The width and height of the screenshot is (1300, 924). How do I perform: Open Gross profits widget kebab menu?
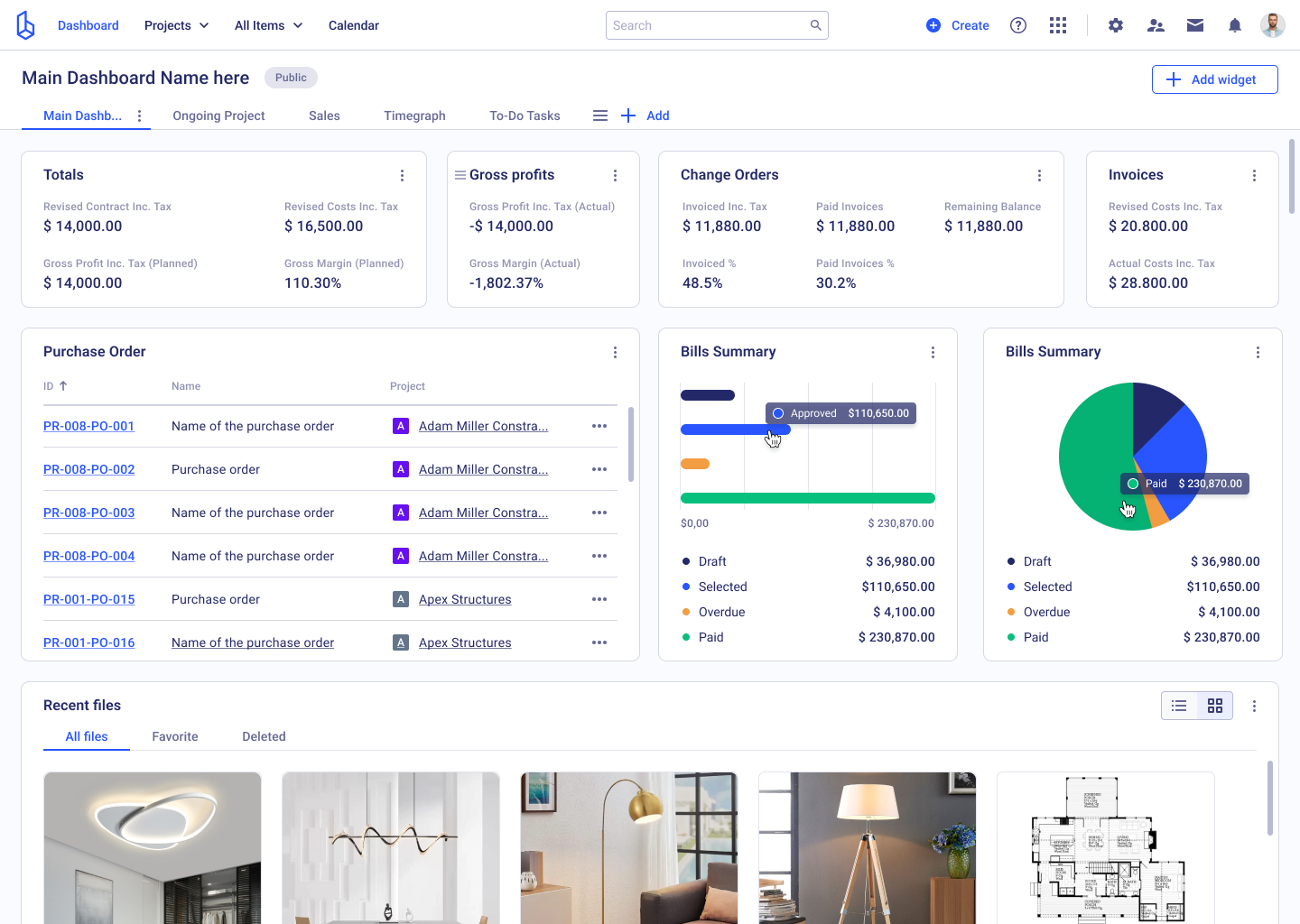[615, 175]
